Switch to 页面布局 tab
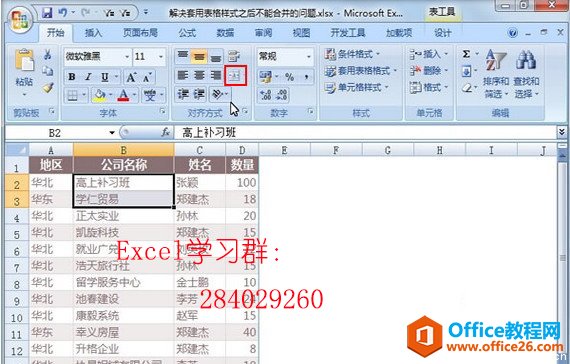 [140, 33]
